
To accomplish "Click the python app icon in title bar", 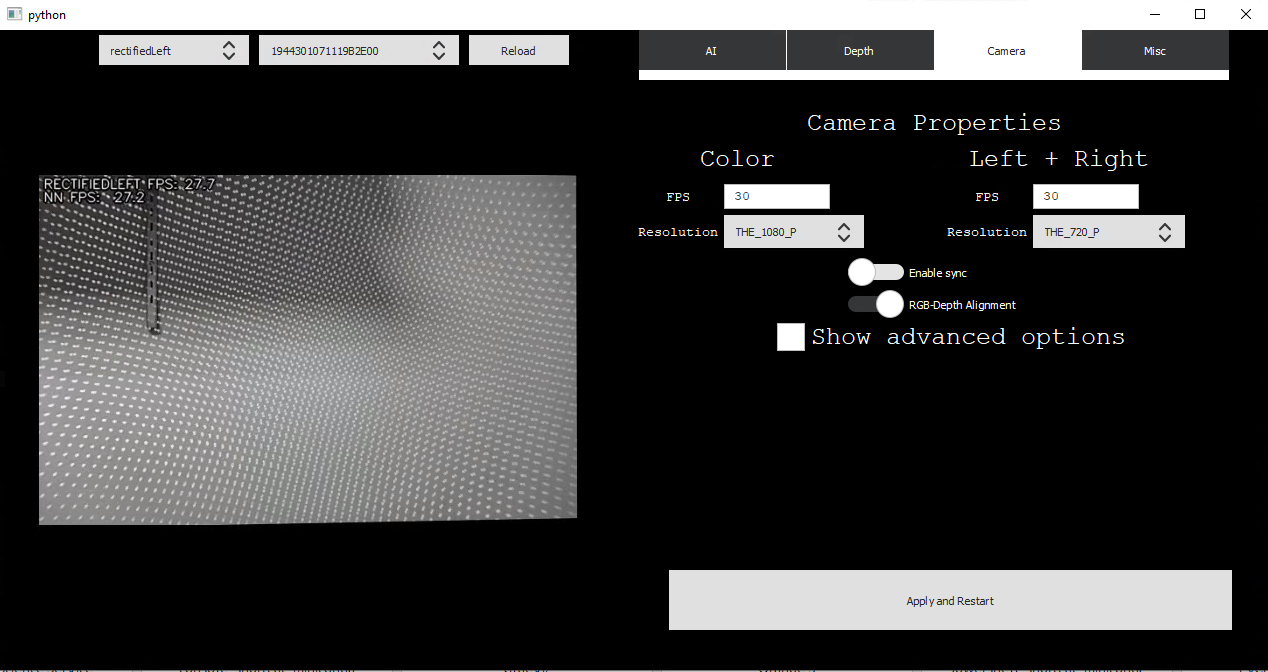I will [x=14, y=15].
